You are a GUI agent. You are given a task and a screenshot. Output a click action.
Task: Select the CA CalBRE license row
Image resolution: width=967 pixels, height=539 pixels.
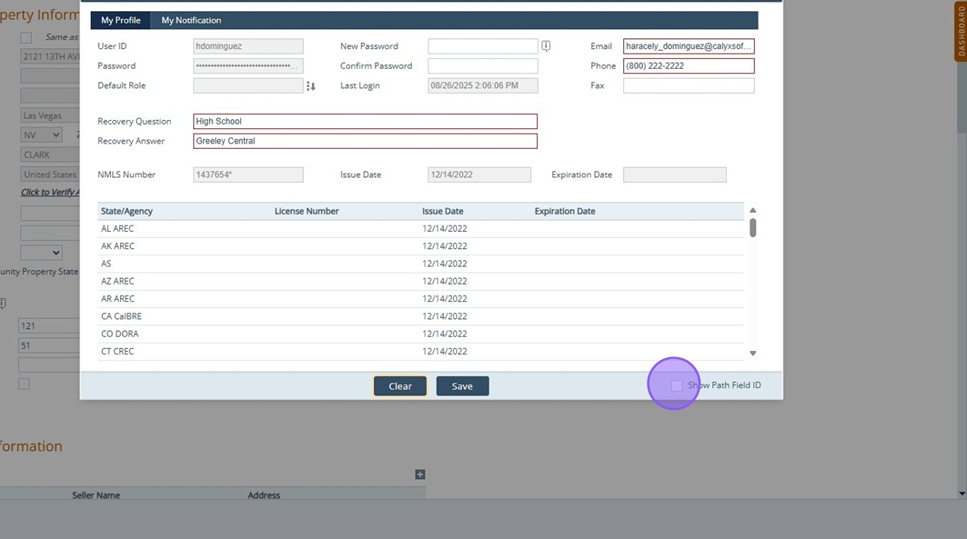pyautogui.click(x=420, y=316)
